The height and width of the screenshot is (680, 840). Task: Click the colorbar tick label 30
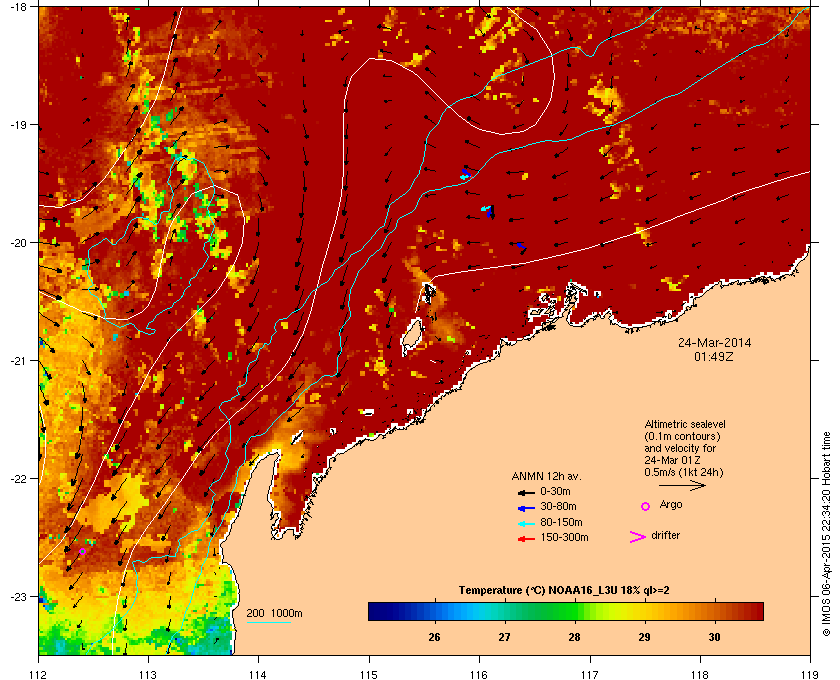click(x=714, y=637)
